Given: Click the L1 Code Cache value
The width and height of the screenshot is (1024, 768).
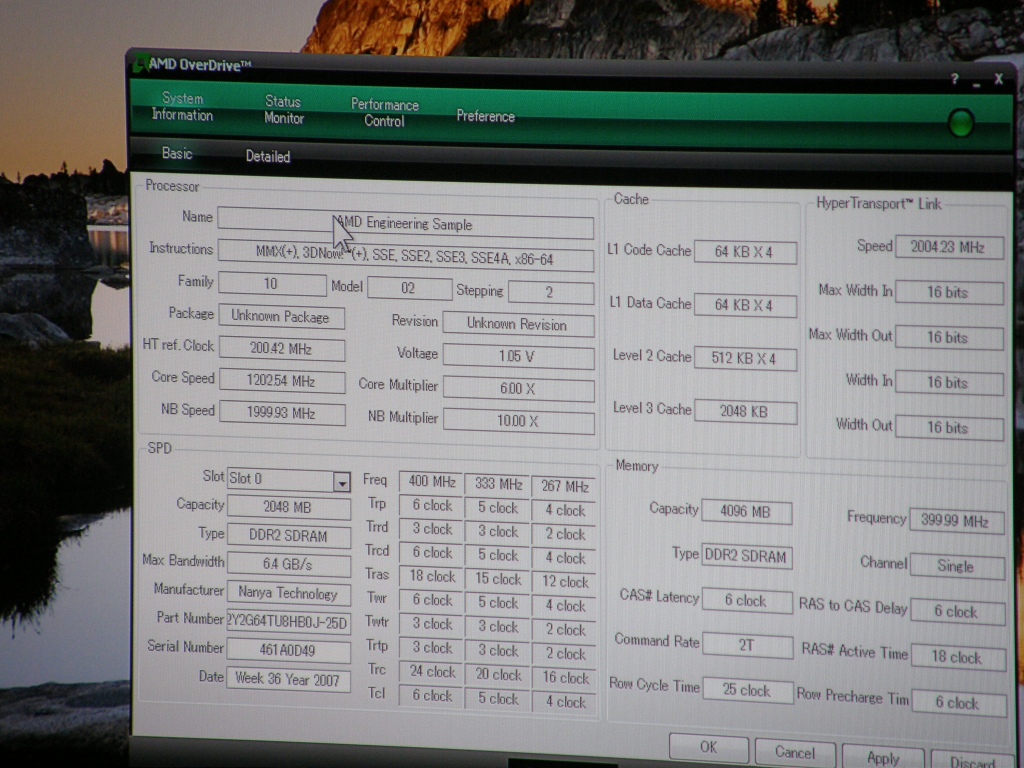Looking at the screenshot, I should (x=745, y=252).
